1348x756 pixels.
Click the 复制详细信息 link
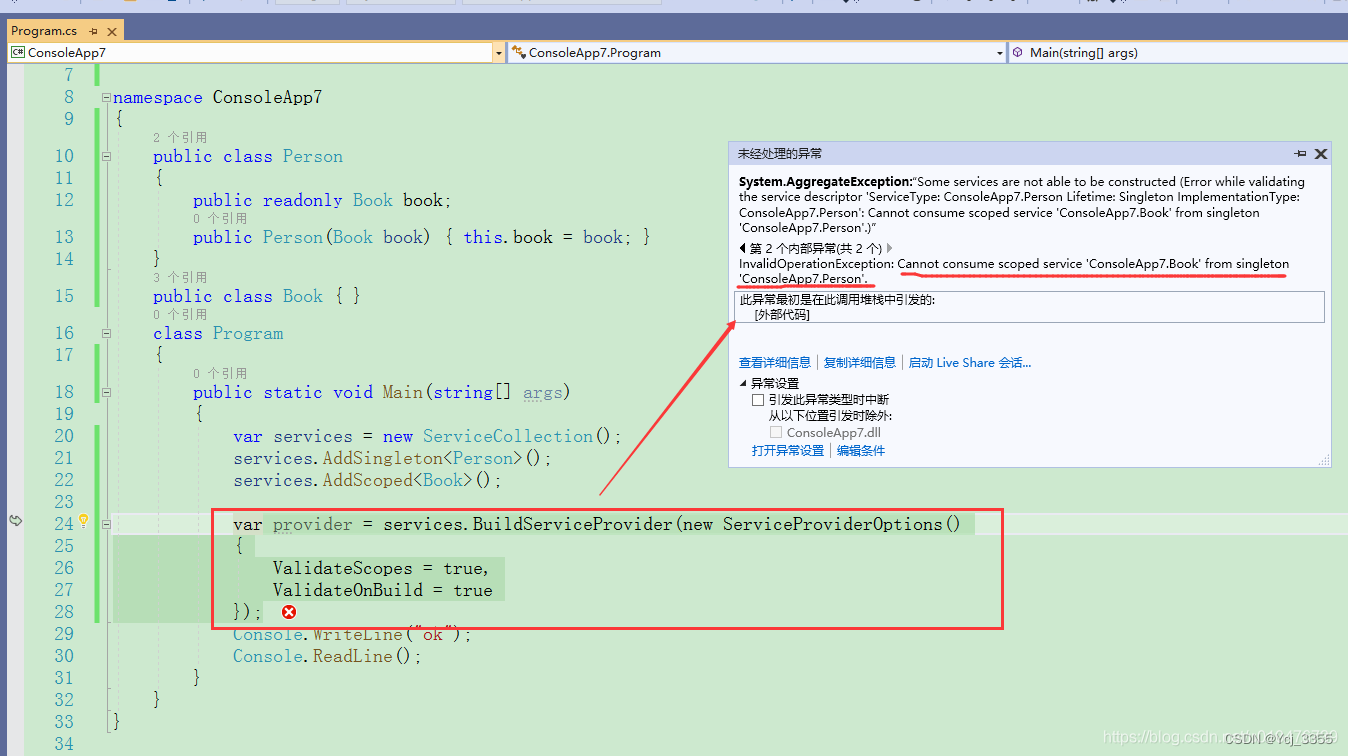pyautogui.click(x=860, y=363)
